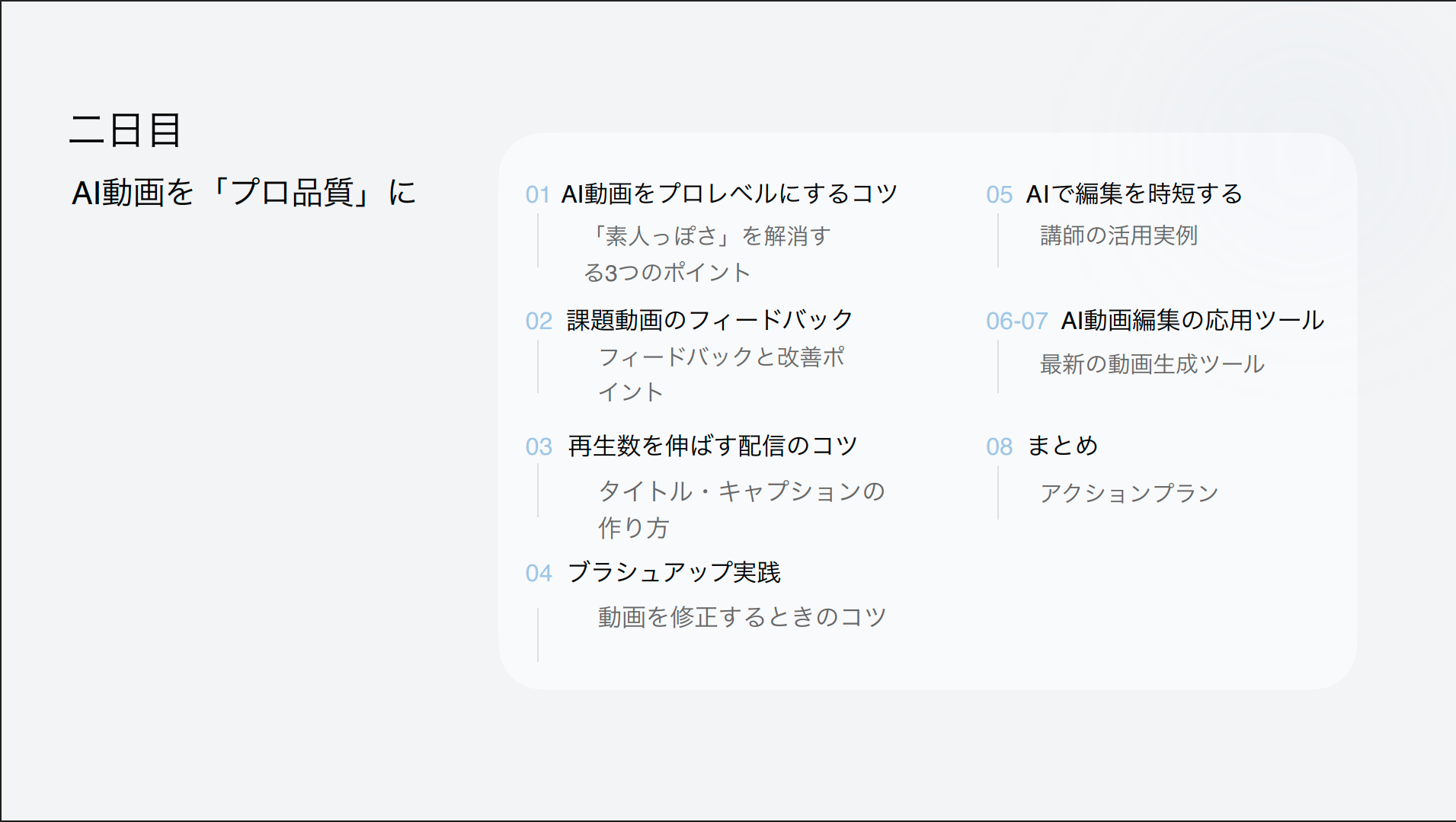Select heading 再生数を伸ばす配信のコツ
Viewport: 1456px width, 822px height.
[x=712, y=446]
